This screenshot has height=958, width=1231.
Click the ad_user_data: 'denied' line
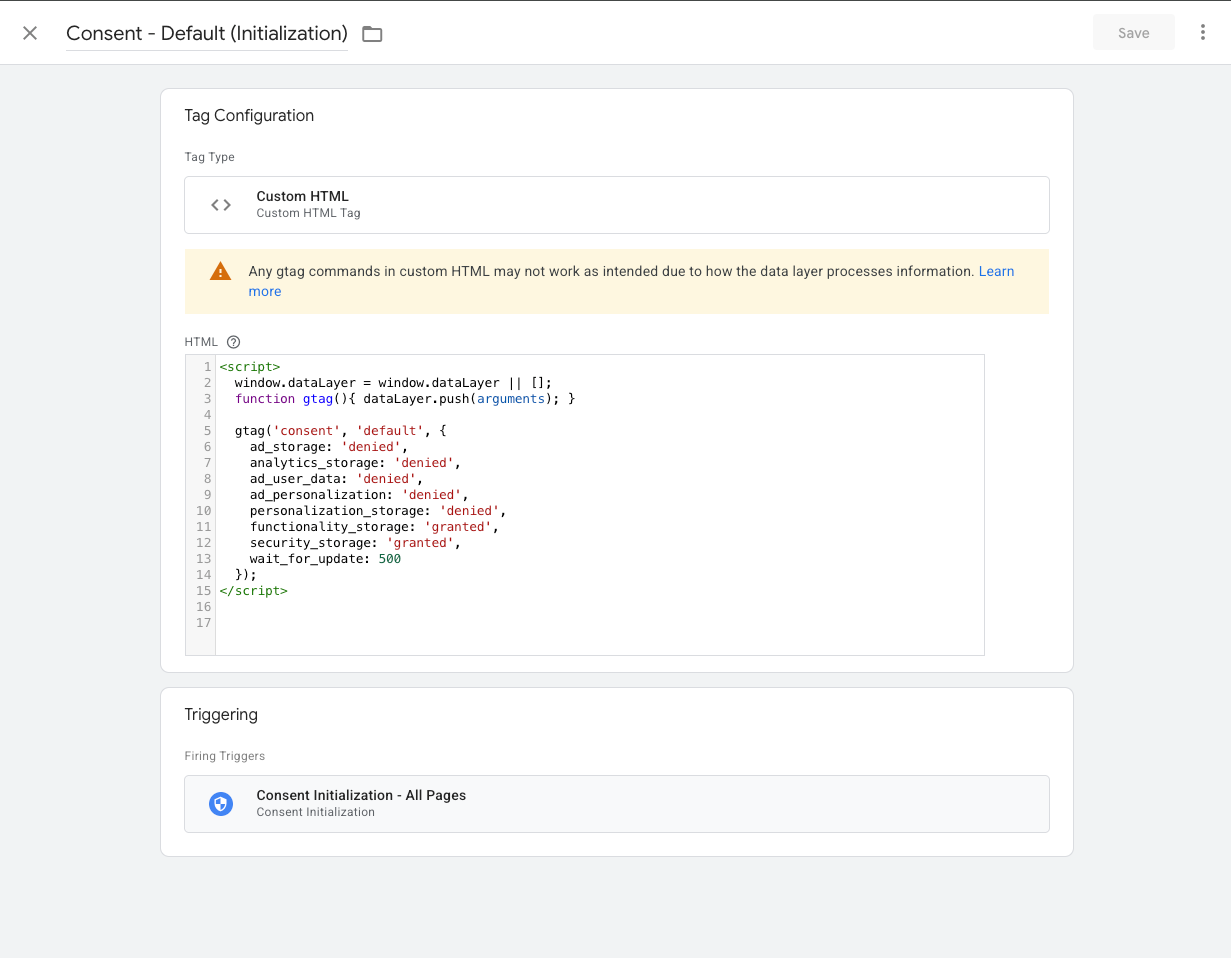pos(336,479)
